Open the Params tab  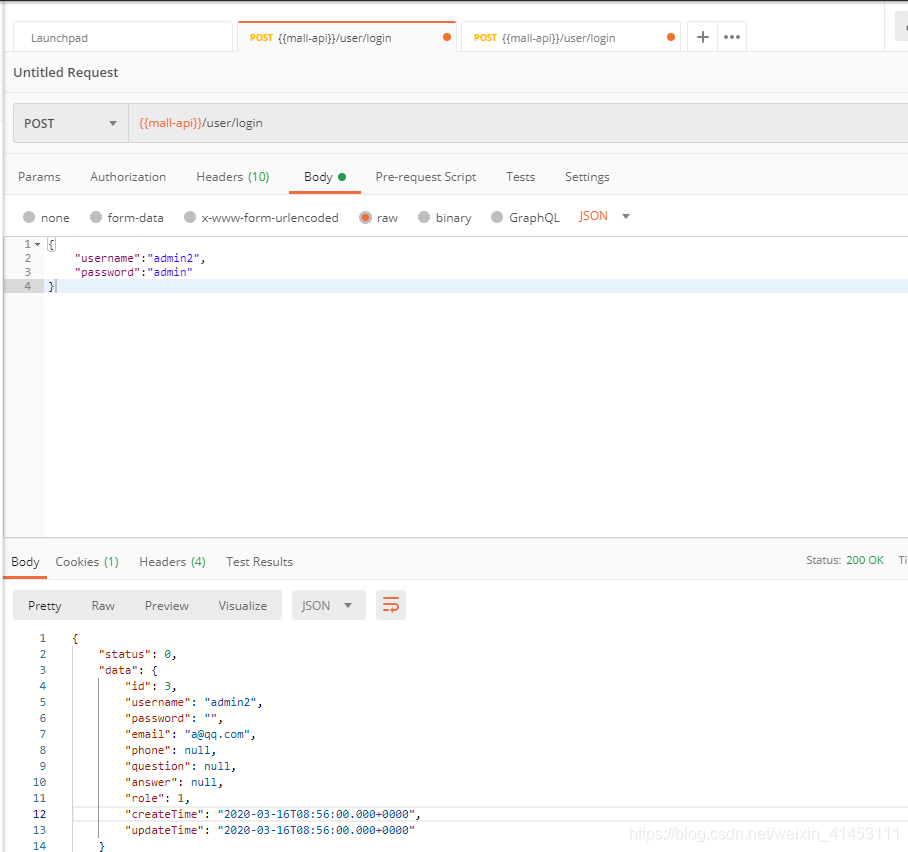pos(39,177)
